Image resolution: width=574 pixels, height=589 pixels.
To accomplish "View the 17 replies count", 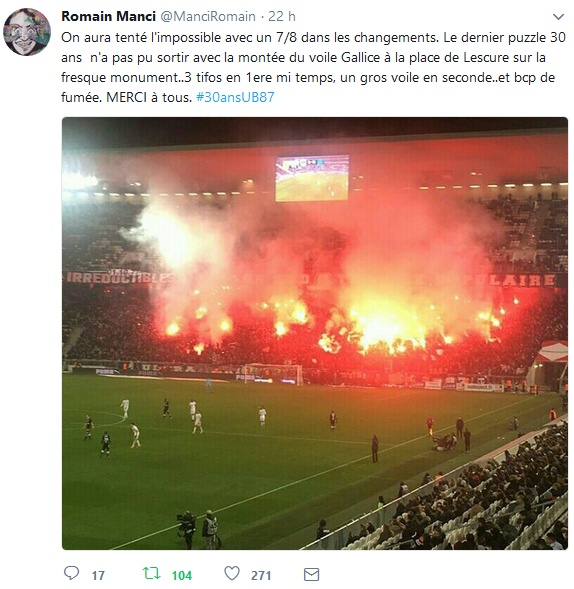I will [98, 575].
